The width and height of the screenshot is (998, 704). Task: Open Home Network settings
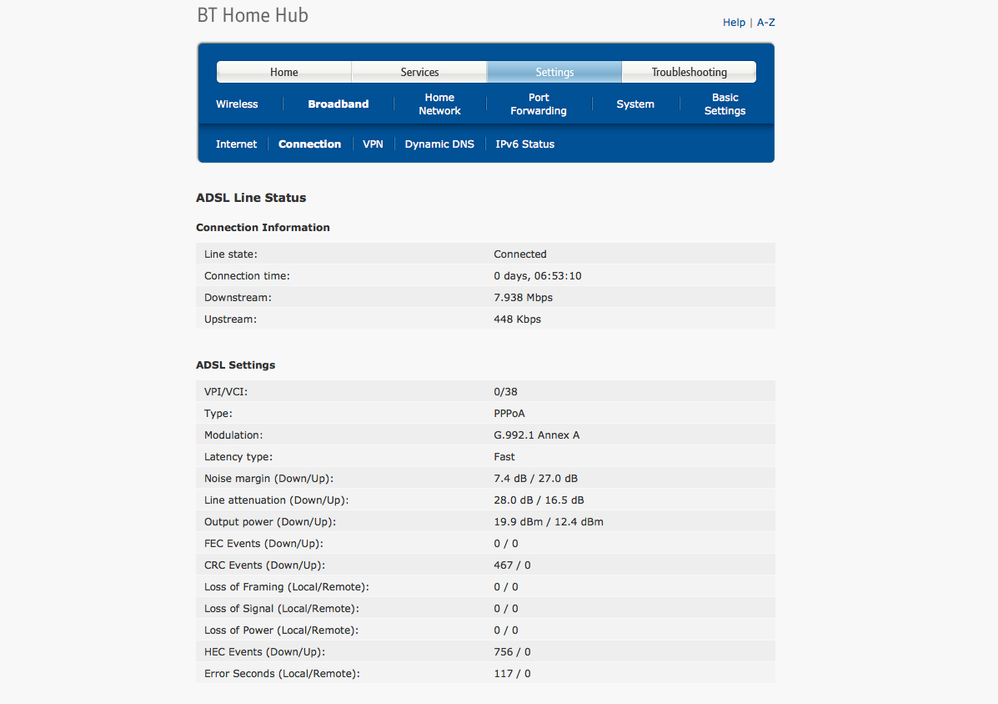[x=439, y=104]
